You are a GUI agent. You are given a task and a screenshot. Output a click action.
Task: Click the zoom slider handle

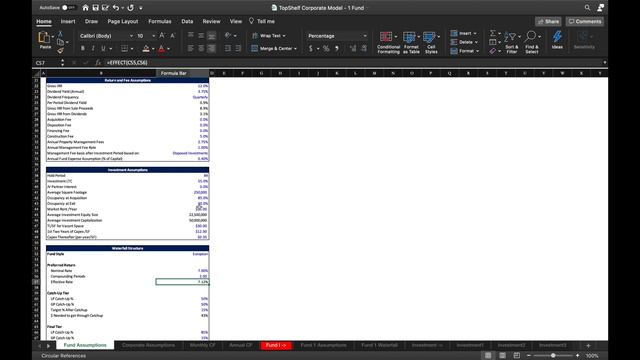click(553, 356)
